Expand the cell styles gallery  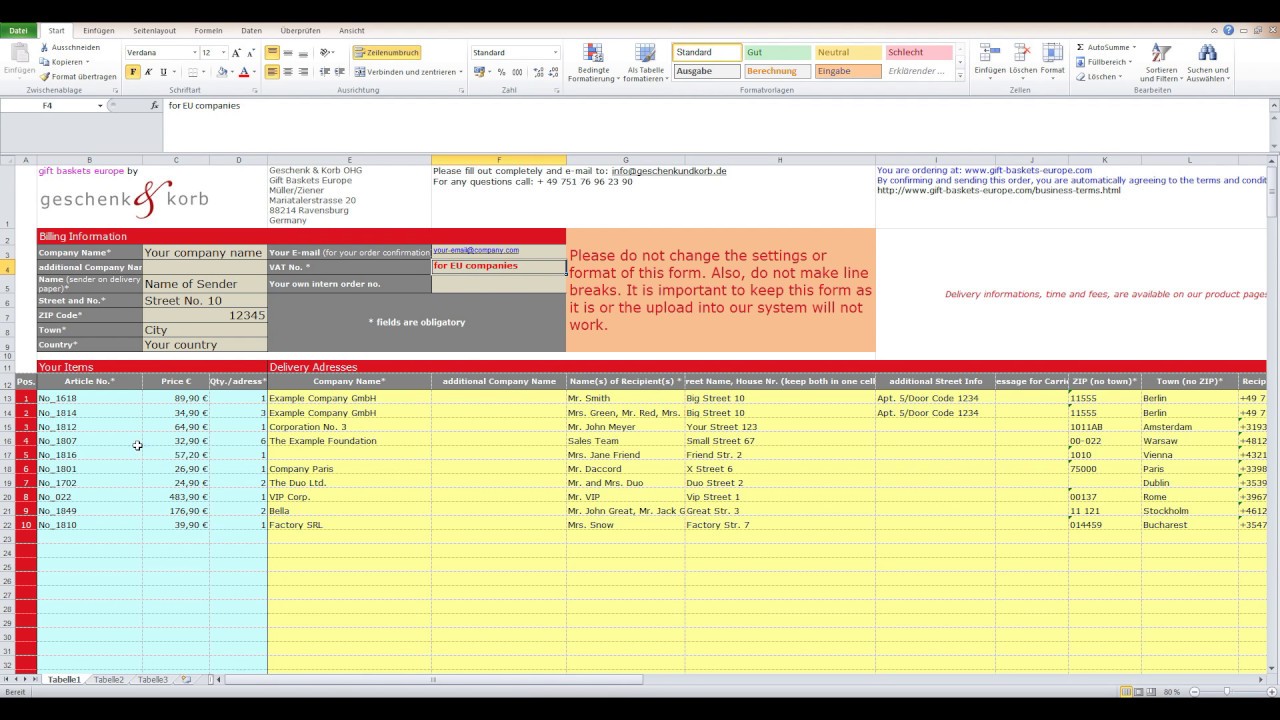point(960,75)
